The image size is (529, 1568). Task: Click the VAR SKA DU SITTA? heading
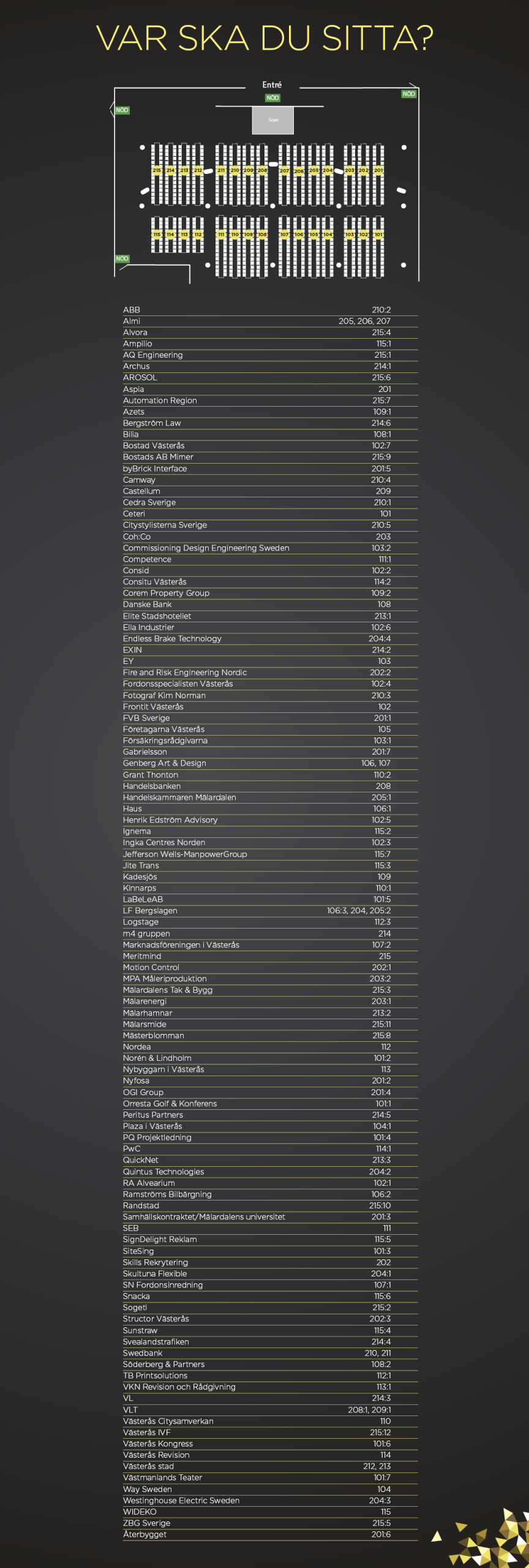(264, 38)
